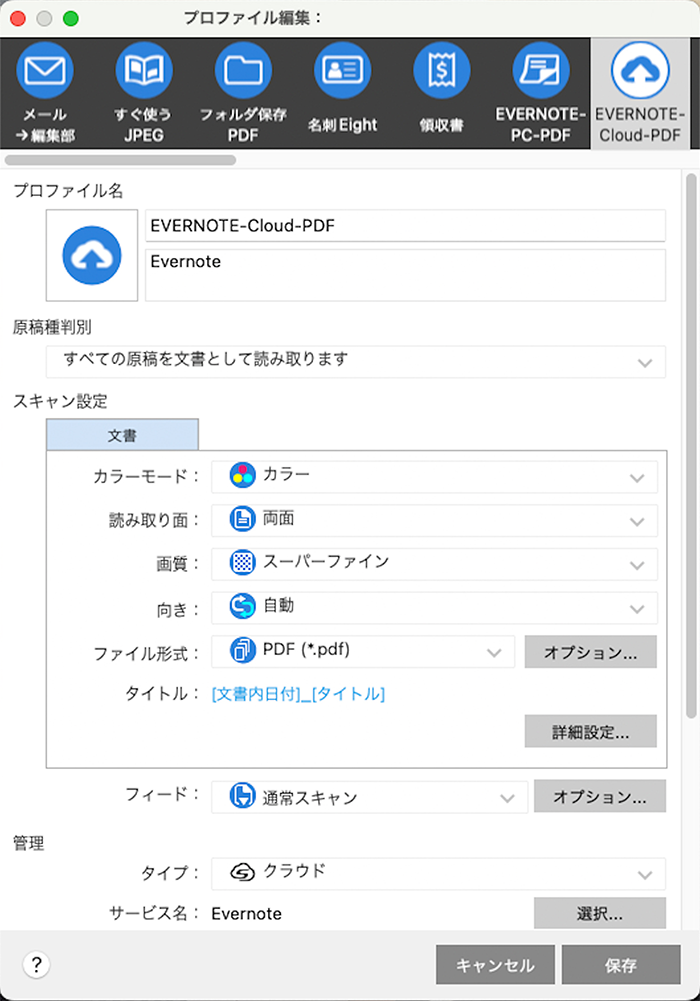Image resolution: width=700 pixels, height=1001 pixels.
Task: Open feed オプション settings
Action: (600, 796)
